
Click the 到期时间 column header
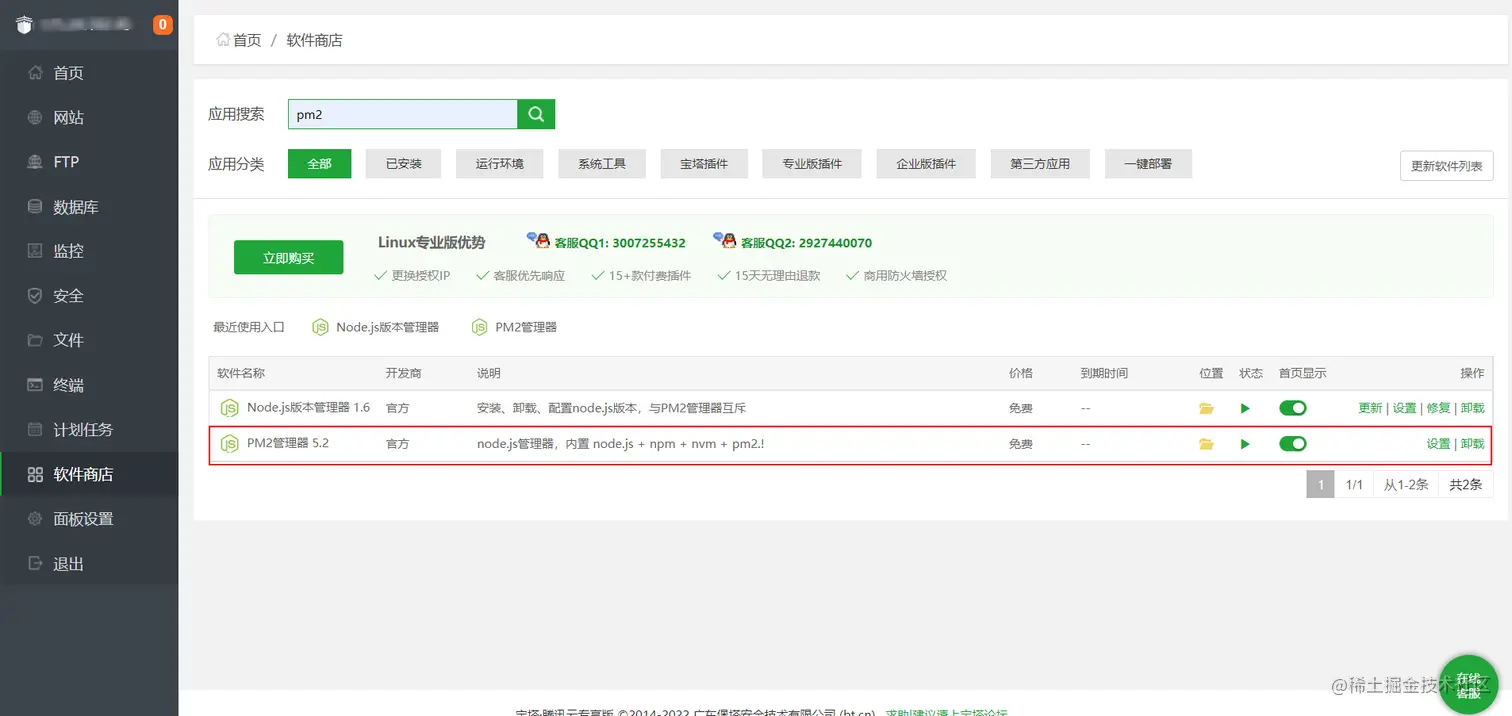point(1104,373)
